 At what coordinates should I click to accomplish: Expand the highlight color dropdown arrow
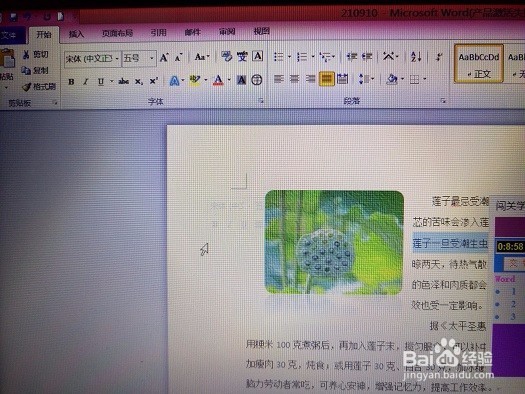point(206,80)
